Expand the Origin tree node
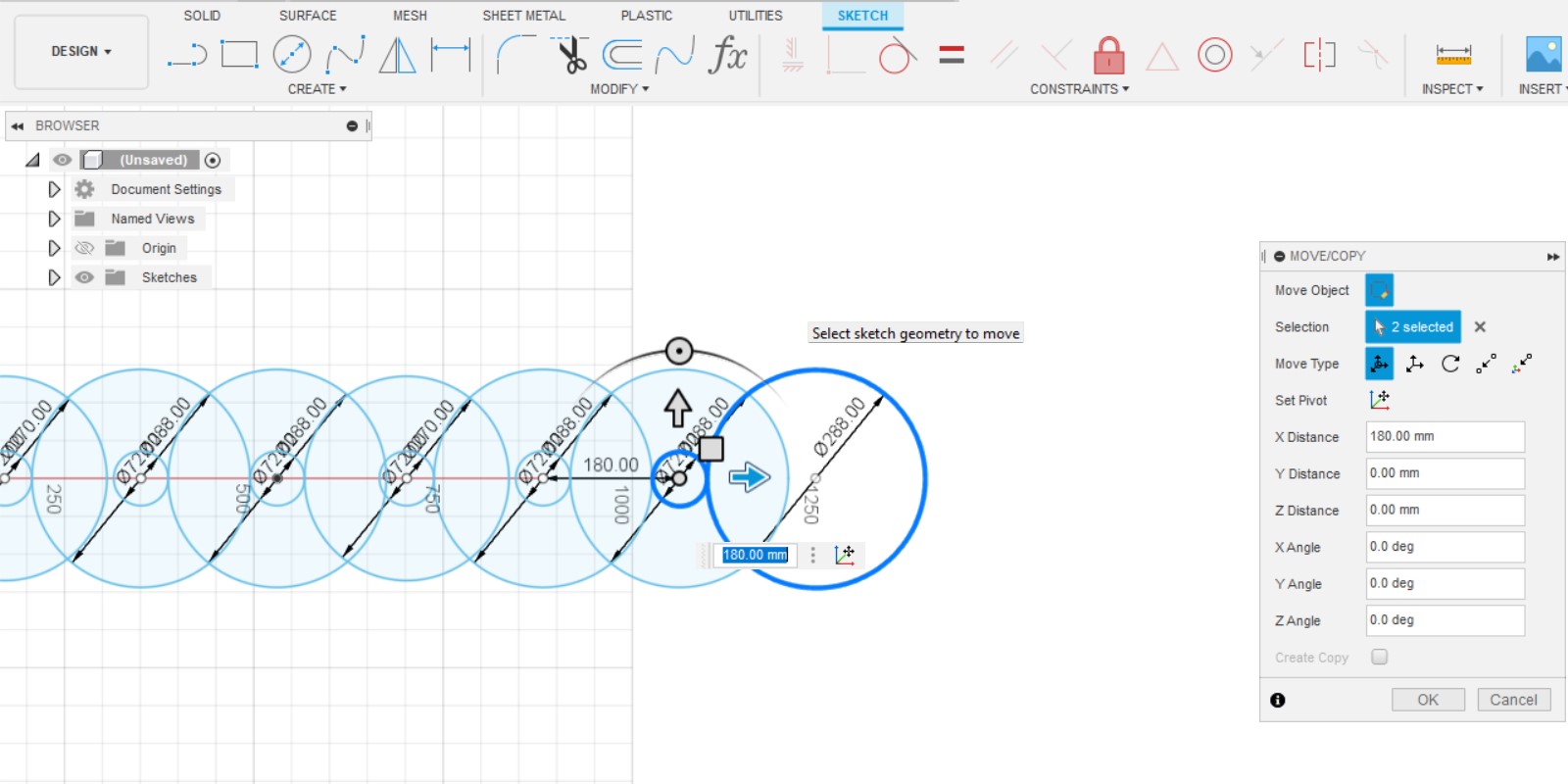Screen dimensions: 1568x784 tap(54, 248)
